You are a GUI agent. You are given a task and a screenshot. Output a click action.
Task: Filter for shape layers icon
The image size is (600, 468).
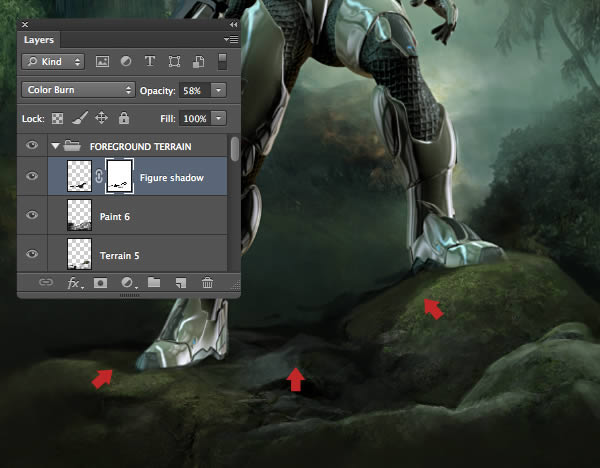[174, 62]
